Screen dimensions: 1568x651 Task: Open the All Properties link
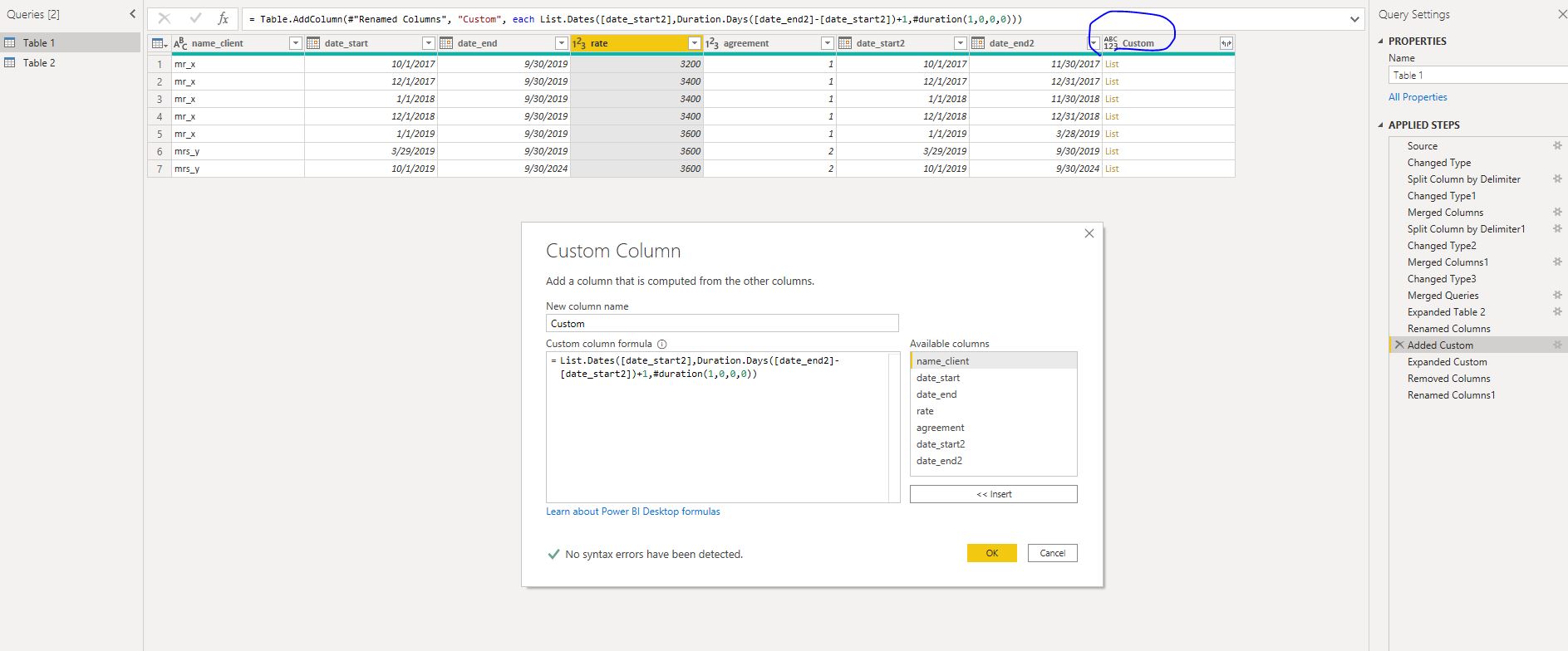pos(1418,97)
